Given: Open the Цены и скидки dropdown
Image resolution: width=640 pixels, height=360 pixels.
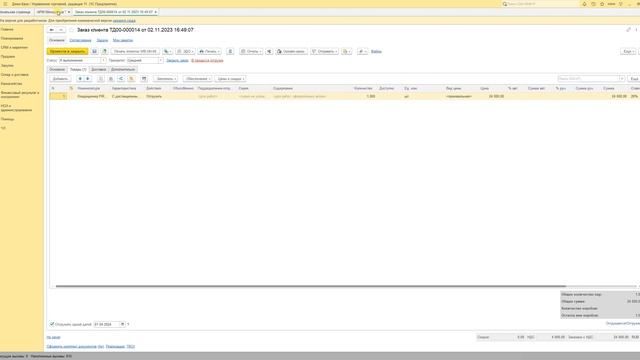Looking at the screenshot, I should click(230, 79).
